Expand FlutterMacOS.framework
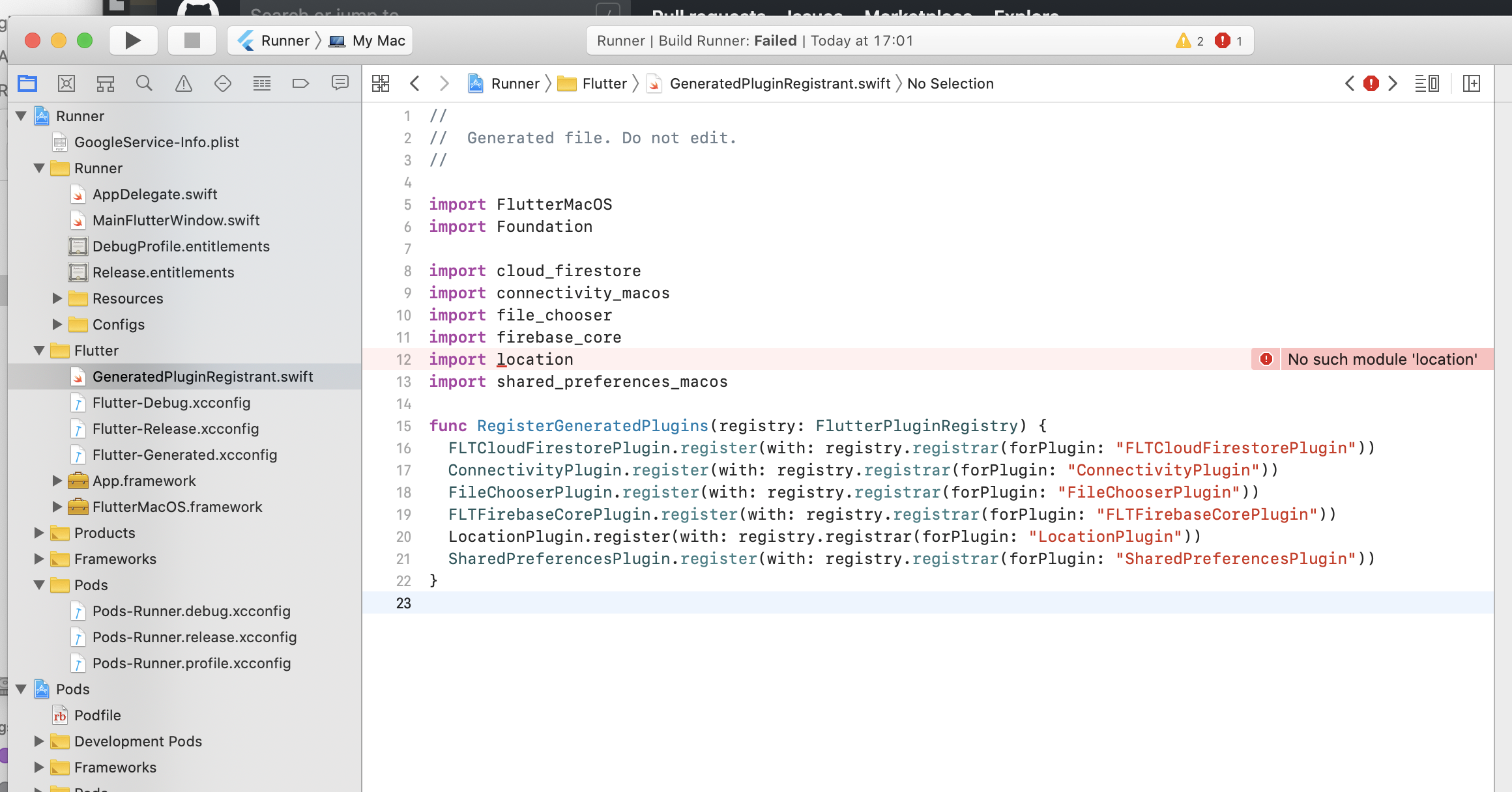 tap(57, 507)
